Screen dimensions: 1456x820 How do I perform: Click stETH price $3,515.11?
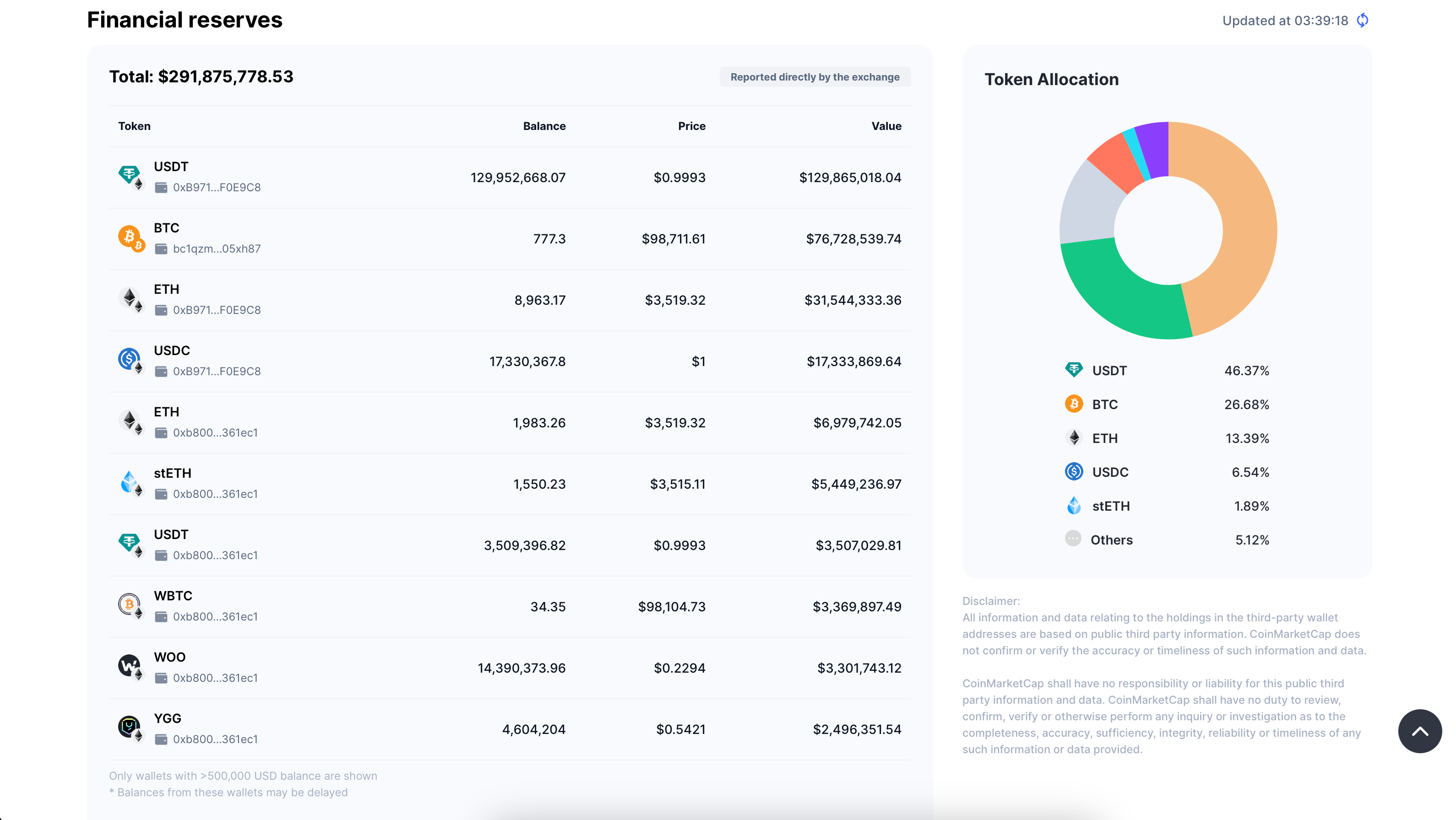click(x=678, y=484)
